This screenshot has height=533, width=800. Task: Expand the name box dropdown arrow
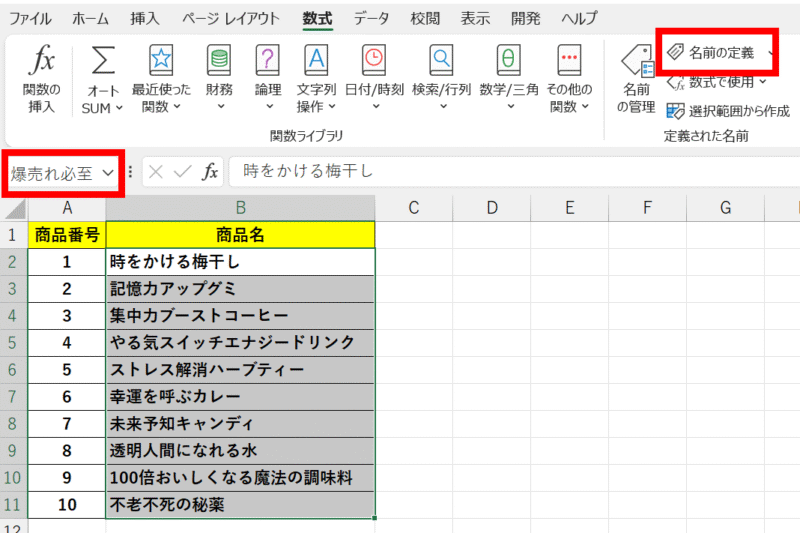(108, 173)
